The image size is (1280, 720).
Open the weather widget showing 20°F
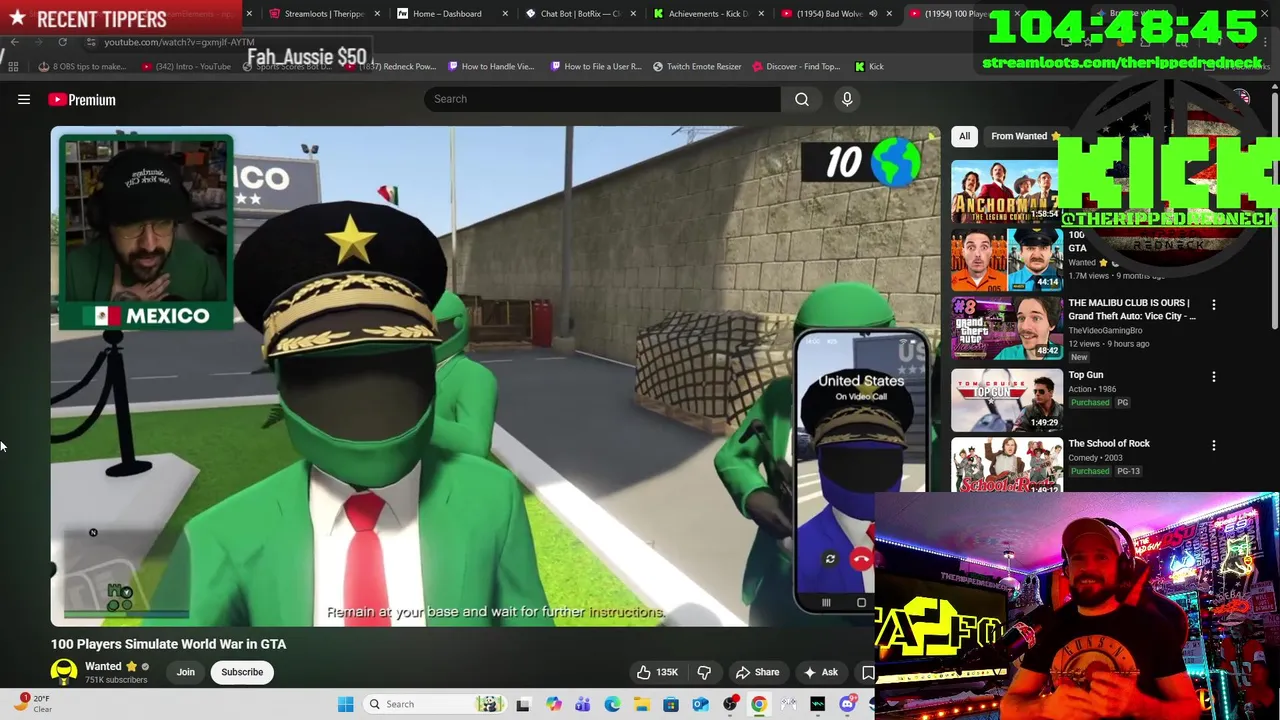(x=33, y=704)
